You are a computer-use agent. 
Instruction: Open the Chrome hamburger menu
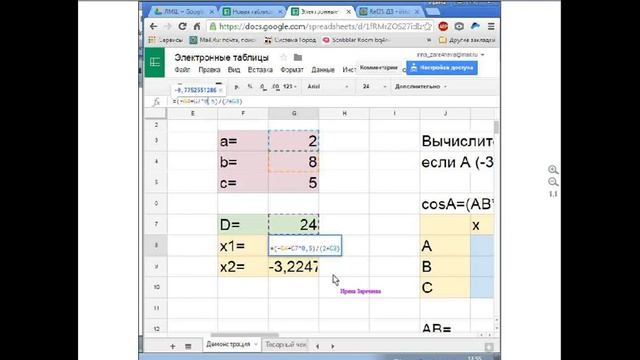tap(491, 27)
